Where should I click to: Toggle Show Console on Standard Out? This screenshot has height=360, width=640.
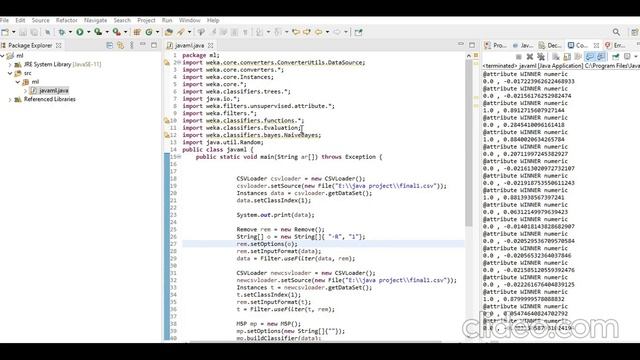pos(589,56)
